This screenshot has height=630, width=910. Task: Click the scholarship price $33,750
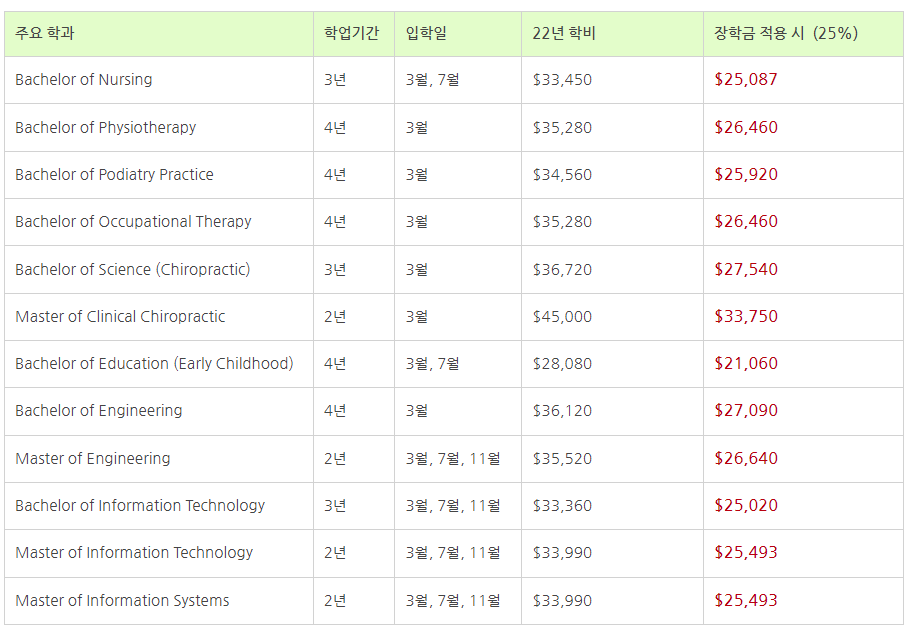746,316
